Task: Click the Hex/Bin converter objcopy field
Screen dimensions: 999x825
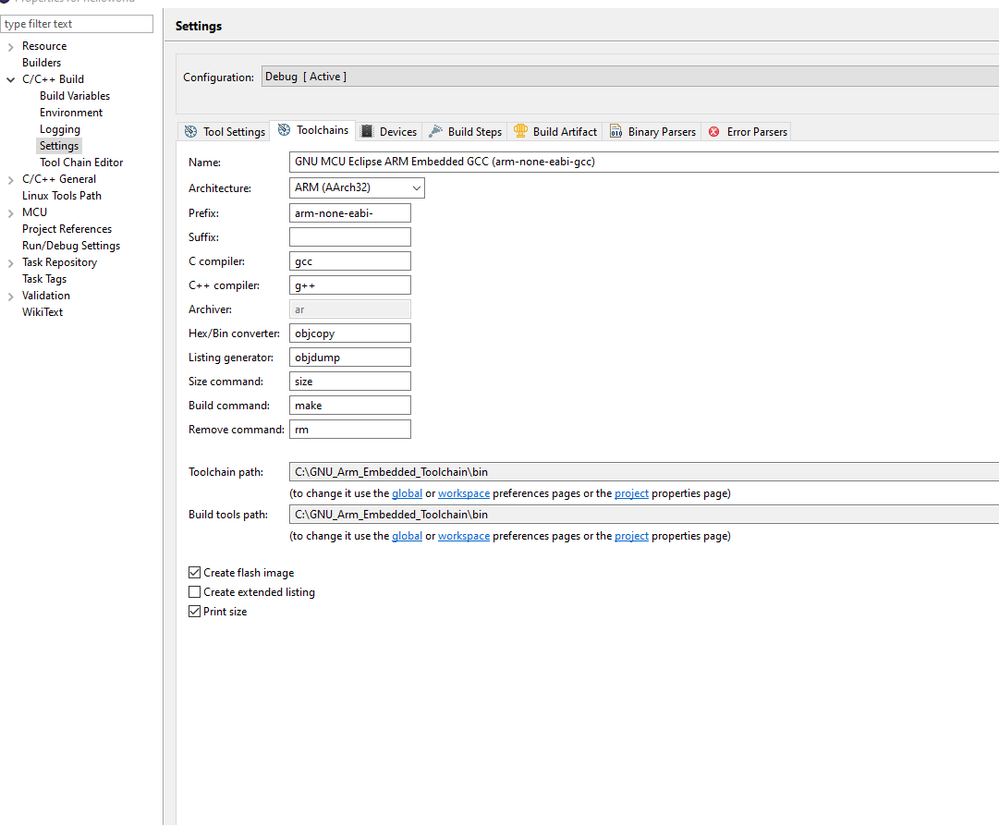Action: pos(350,333)
